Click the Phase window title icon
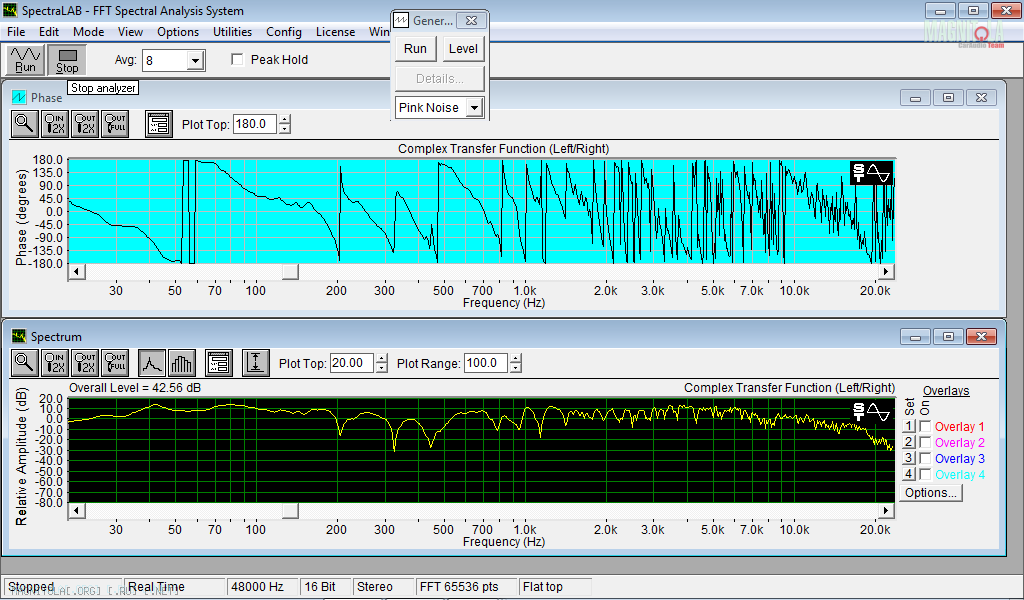The width and height of the screenshot is (1024, 600). coord(19,97)
